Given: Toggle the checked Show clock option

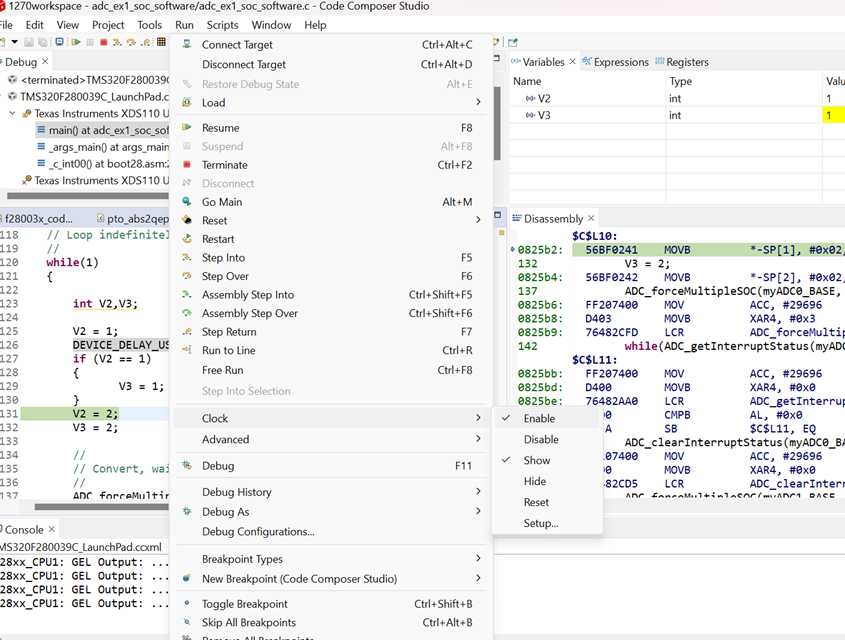Looking at the screenshot, I should (537, 461).
